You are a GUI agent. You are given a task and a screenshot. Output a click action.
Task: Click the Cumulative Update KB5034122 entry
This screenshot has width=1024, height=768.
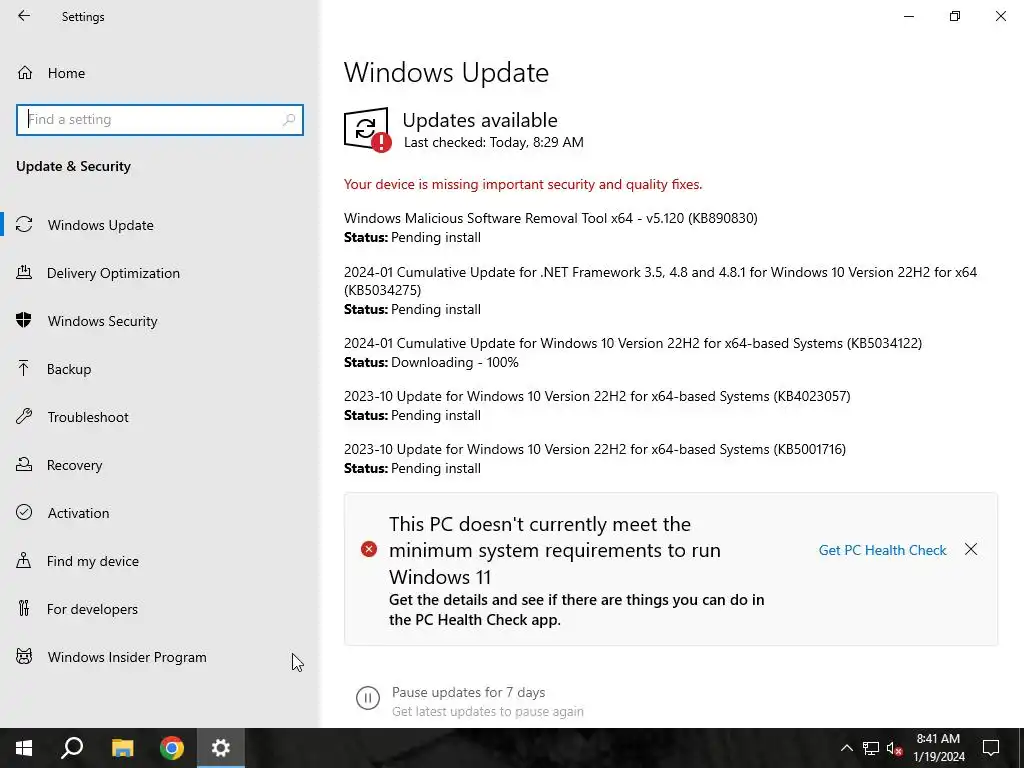tap(633, 343)
